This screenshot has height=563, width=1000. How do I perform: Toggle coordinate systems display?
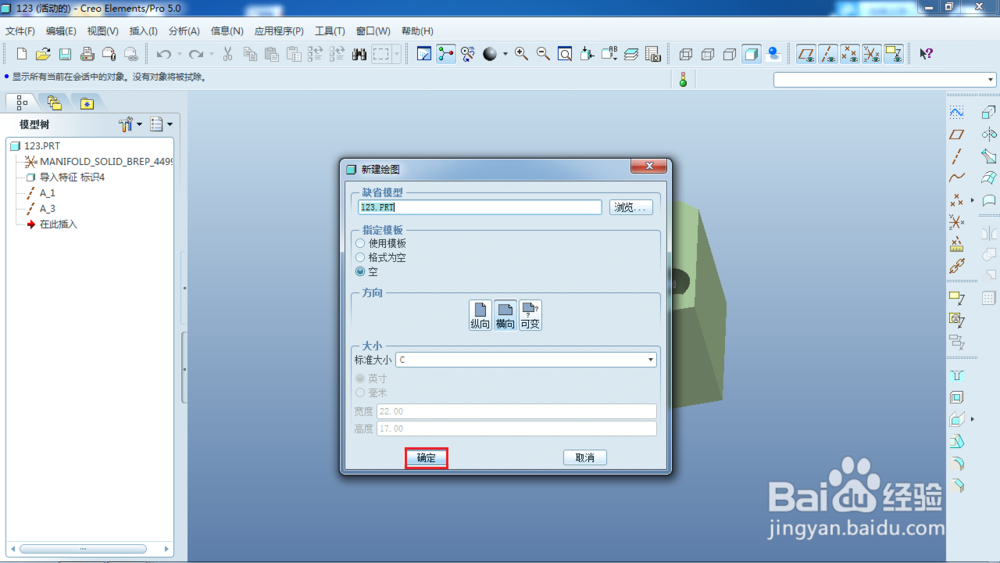871,54
